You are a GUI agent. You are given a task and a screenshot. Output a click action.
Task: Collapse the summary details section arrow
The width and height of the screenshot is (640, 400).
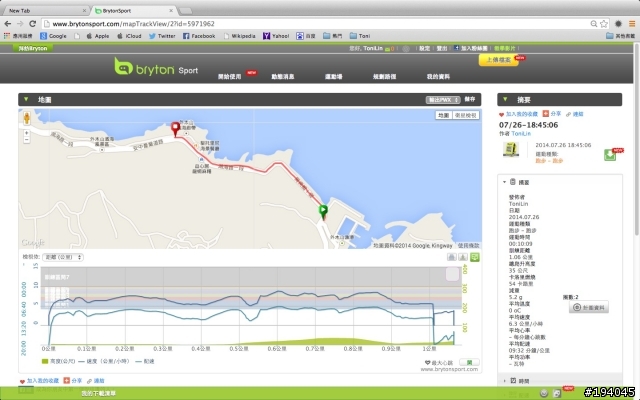click(504, 182)
